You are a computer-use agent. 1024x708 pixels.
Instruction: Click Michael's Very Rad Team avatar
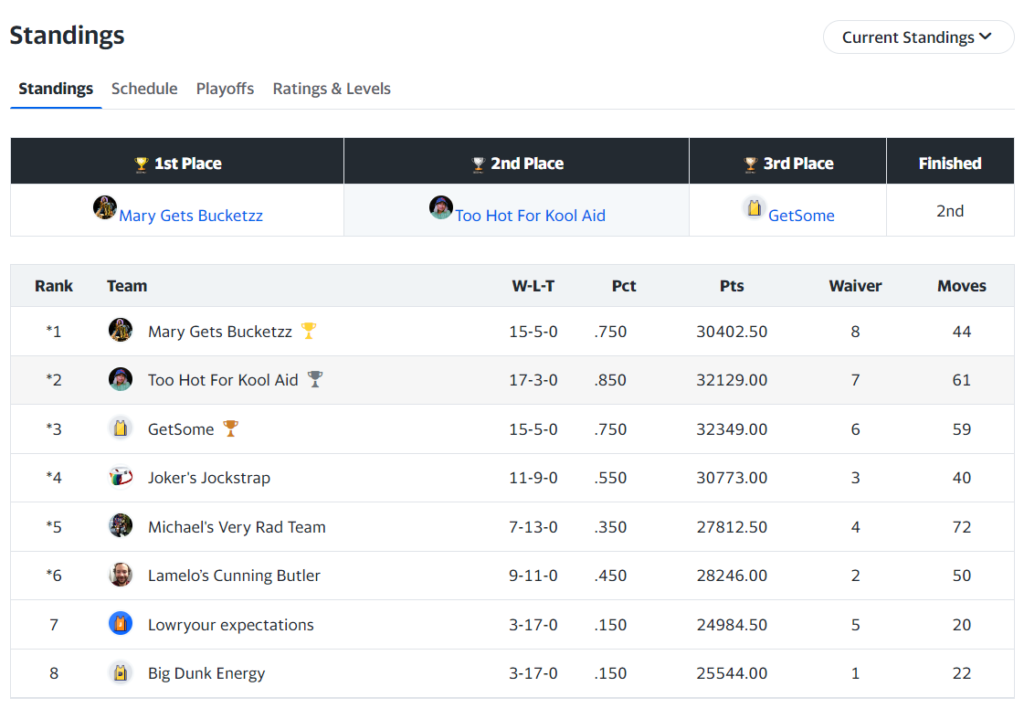point(120,526)
